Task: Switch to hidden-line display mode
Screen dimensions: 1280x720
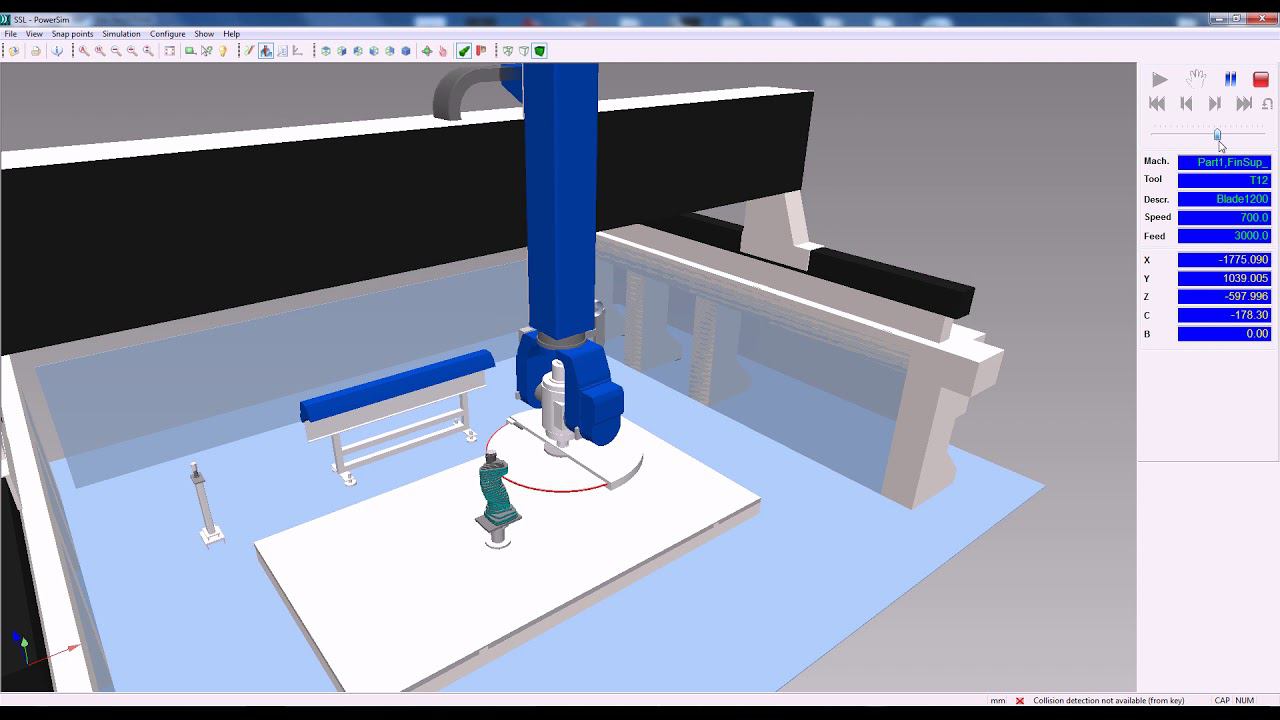Action: click(523, 51)
